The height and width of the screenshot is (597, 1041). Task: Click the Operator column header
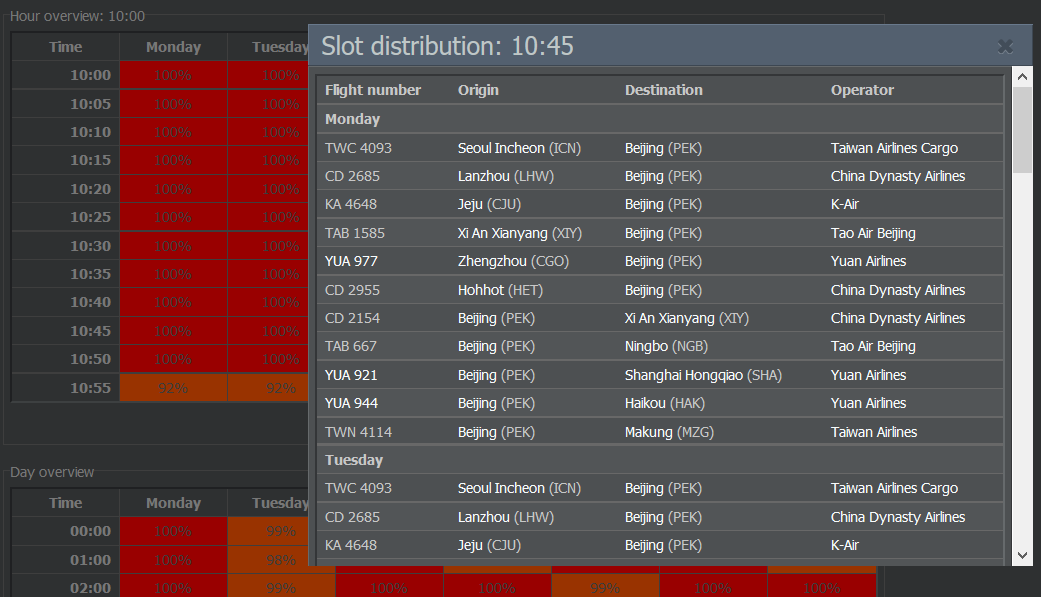pyautogui.click(x=862, y=90)
